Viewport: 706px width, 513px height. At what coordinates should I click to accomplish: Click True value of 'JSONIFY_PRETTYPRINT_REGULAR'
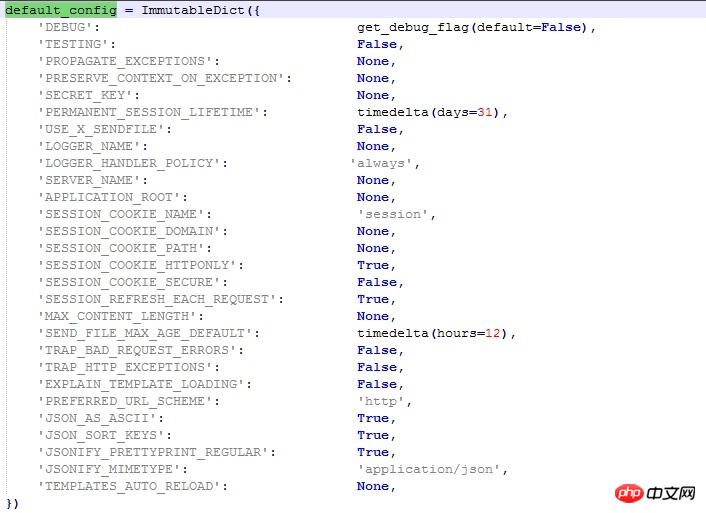point(373,452)
